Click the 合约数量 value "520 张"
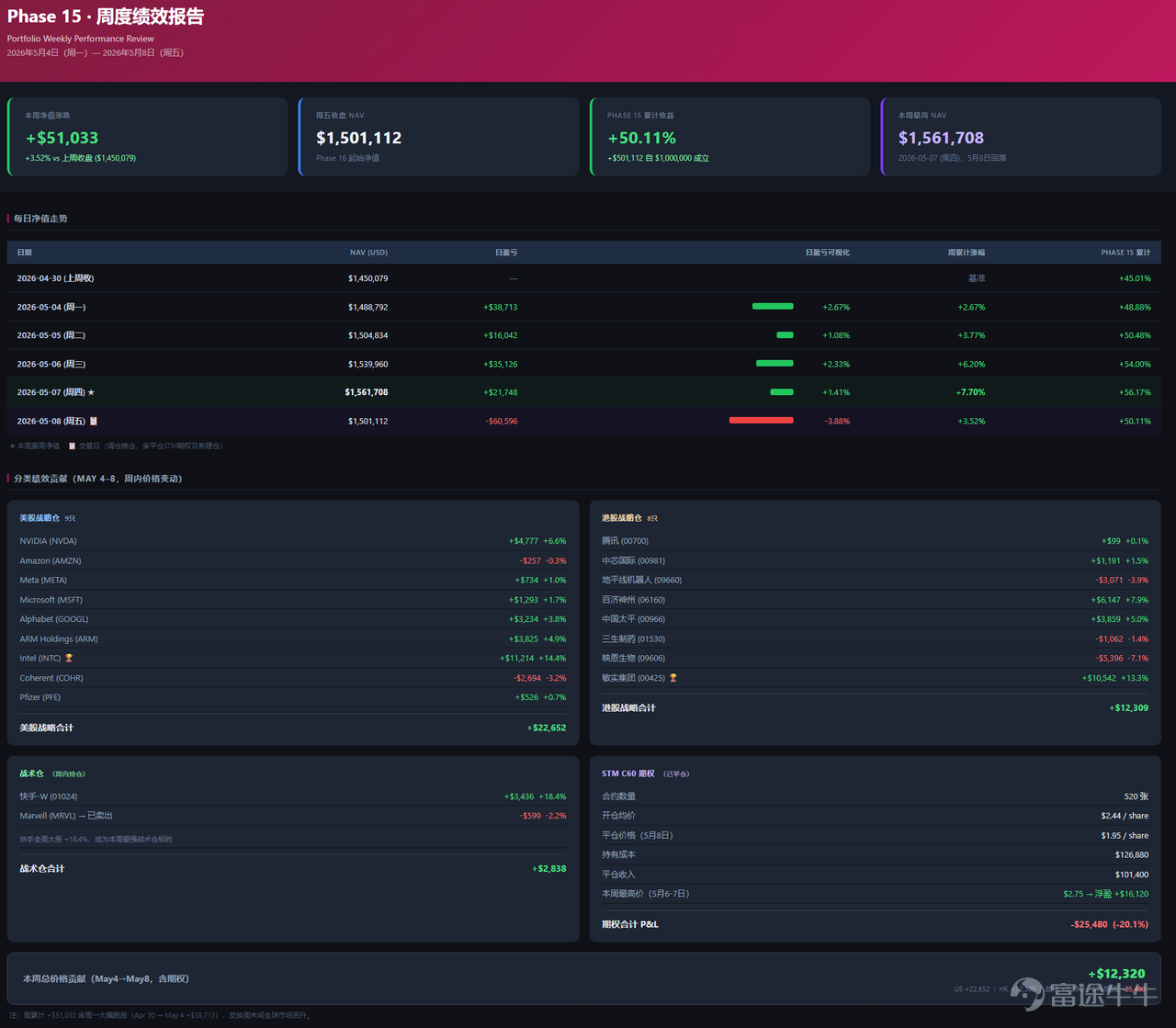The width and height of the screenshot is (1176, 1028). (x=1136, y=796)
